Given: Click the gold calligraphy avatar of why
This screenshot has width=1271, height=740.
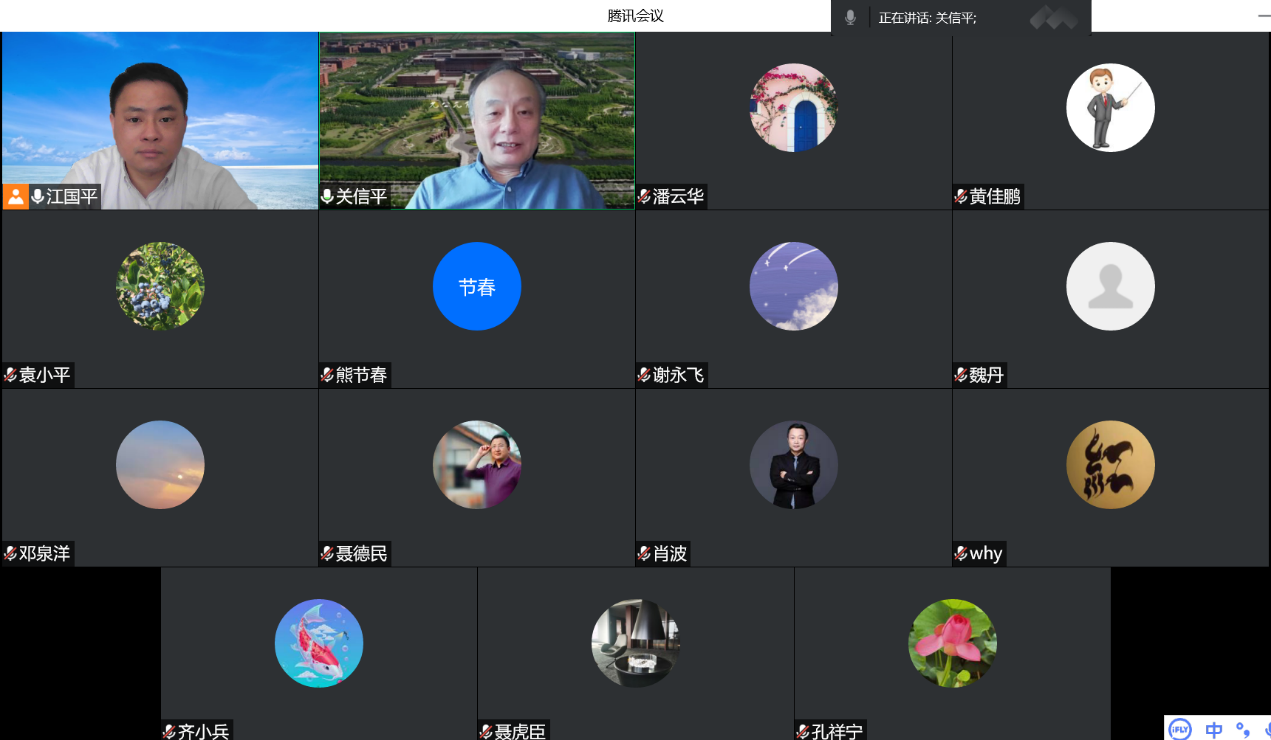Looking at the screenshot, I should click(1111, 465).
